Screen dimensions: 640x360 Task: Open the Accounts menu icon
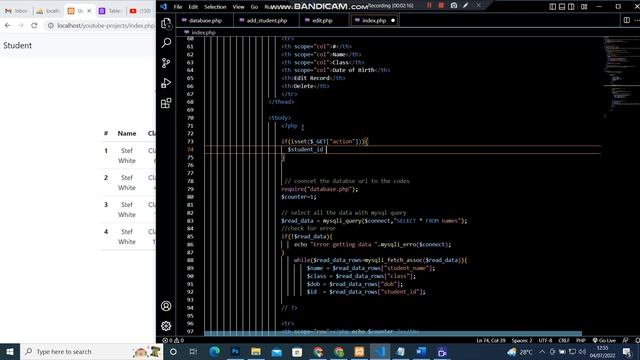pos(166,306)
